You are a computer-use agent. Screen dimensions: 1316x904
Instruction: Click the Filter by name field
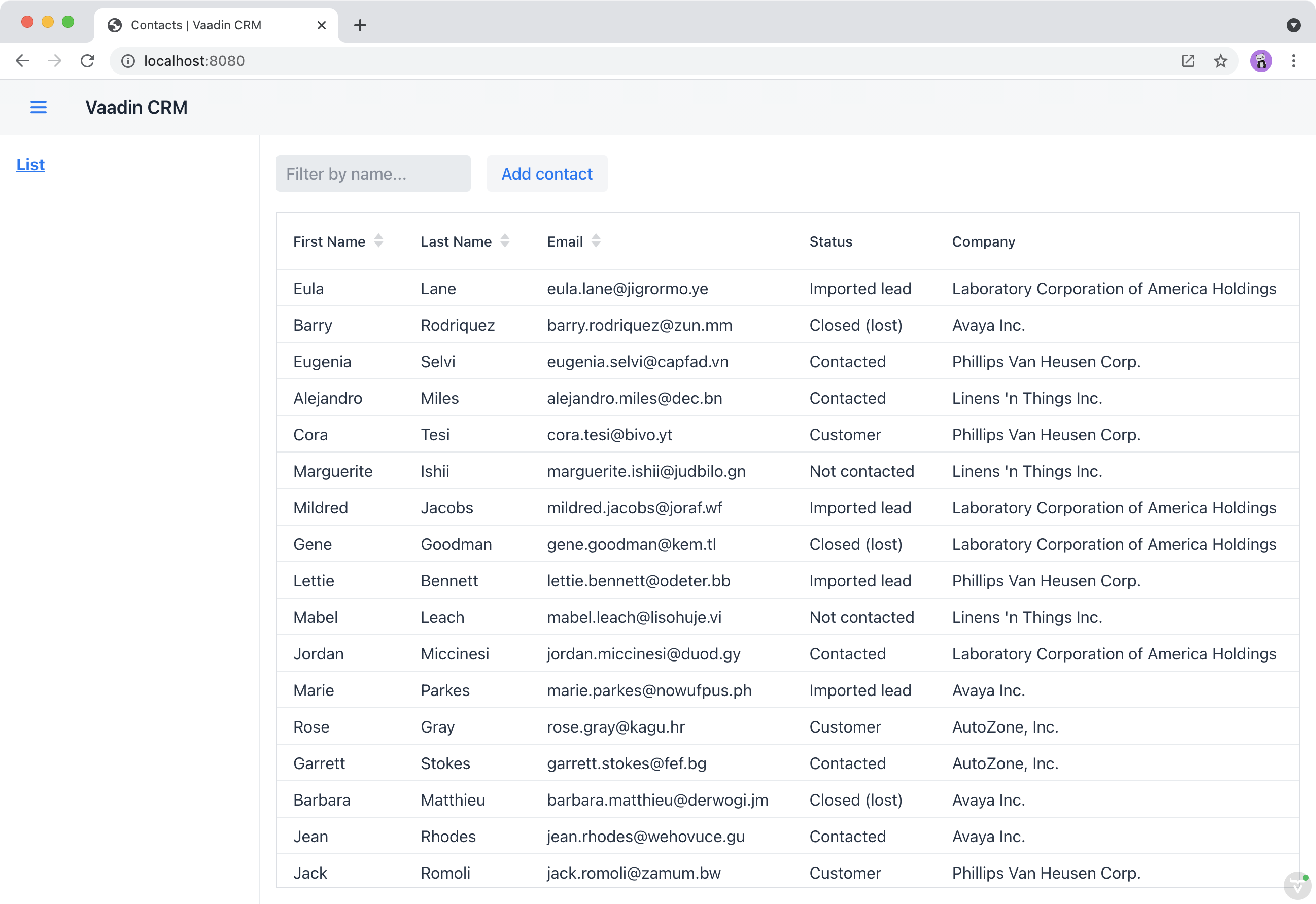click(x=373, y=173)
